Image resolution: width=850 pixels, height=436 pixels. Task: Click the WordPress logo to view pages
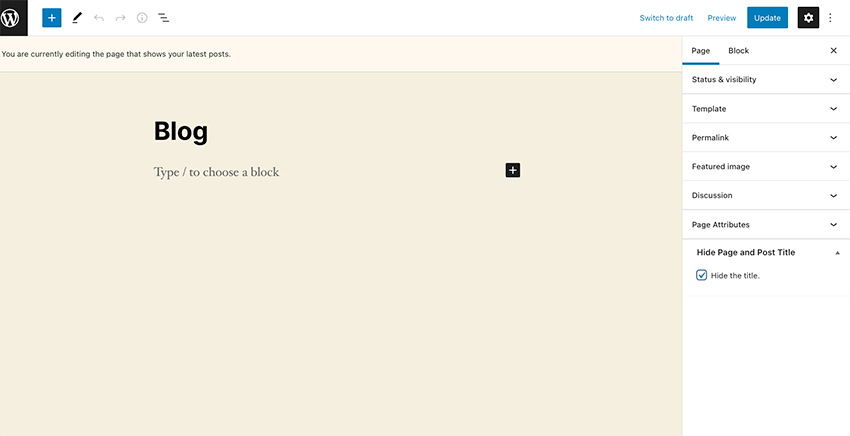[14, 18]
